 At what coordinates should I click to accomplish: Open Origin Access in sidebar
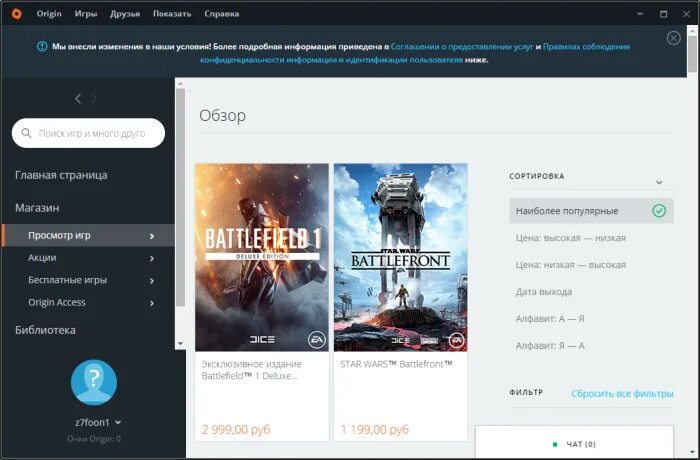point(57,302)
